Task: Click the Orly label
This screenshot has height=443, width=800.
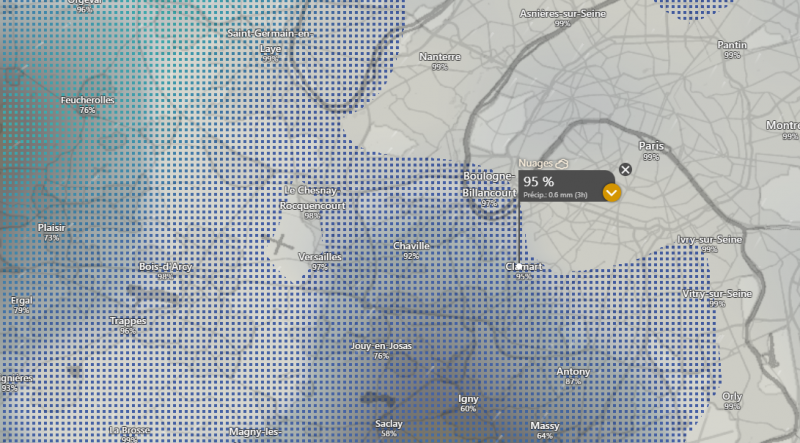Action: click(732, 397)
